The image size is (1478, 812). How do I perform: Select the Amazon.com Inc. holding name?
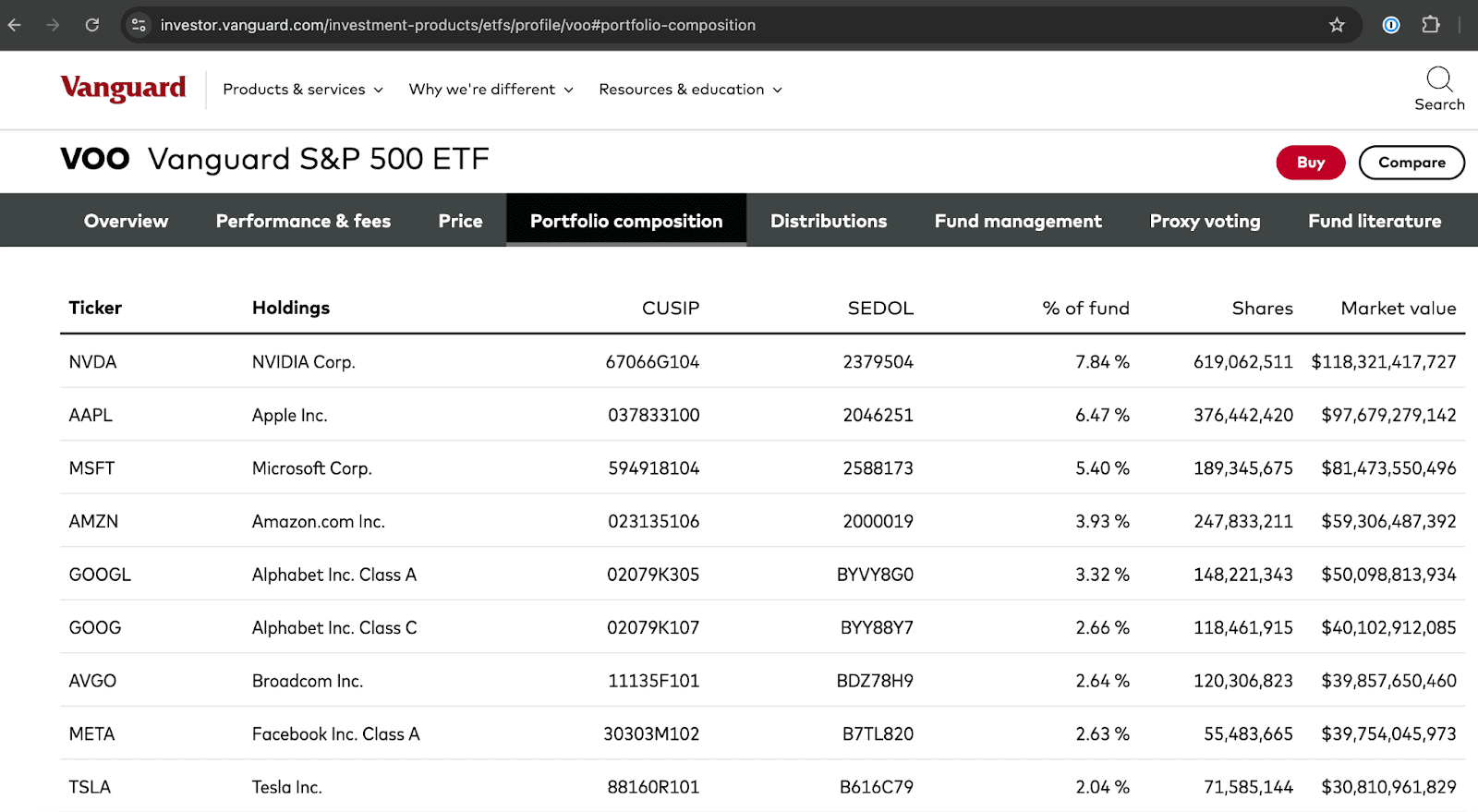pos(319,521)
